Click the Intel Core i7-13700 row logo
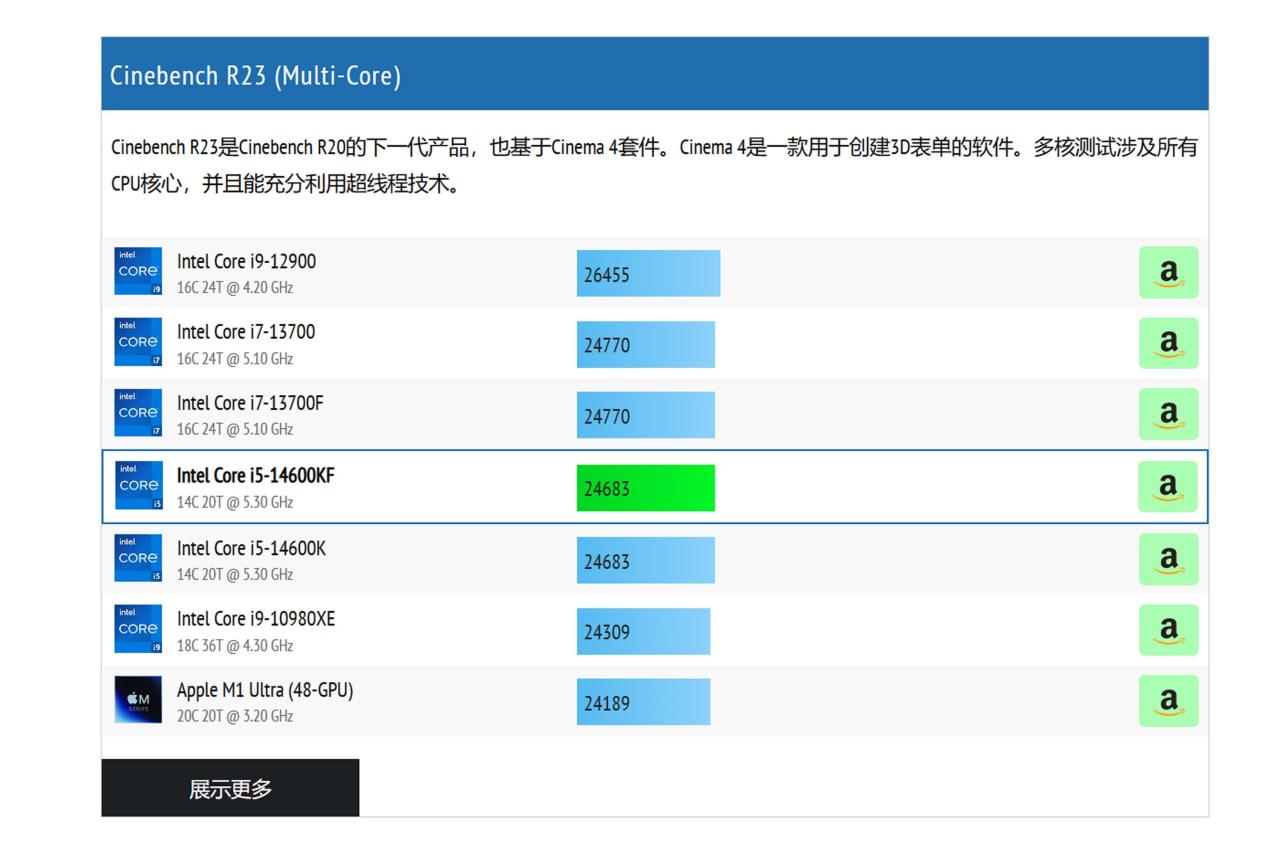 coord(138,343)
